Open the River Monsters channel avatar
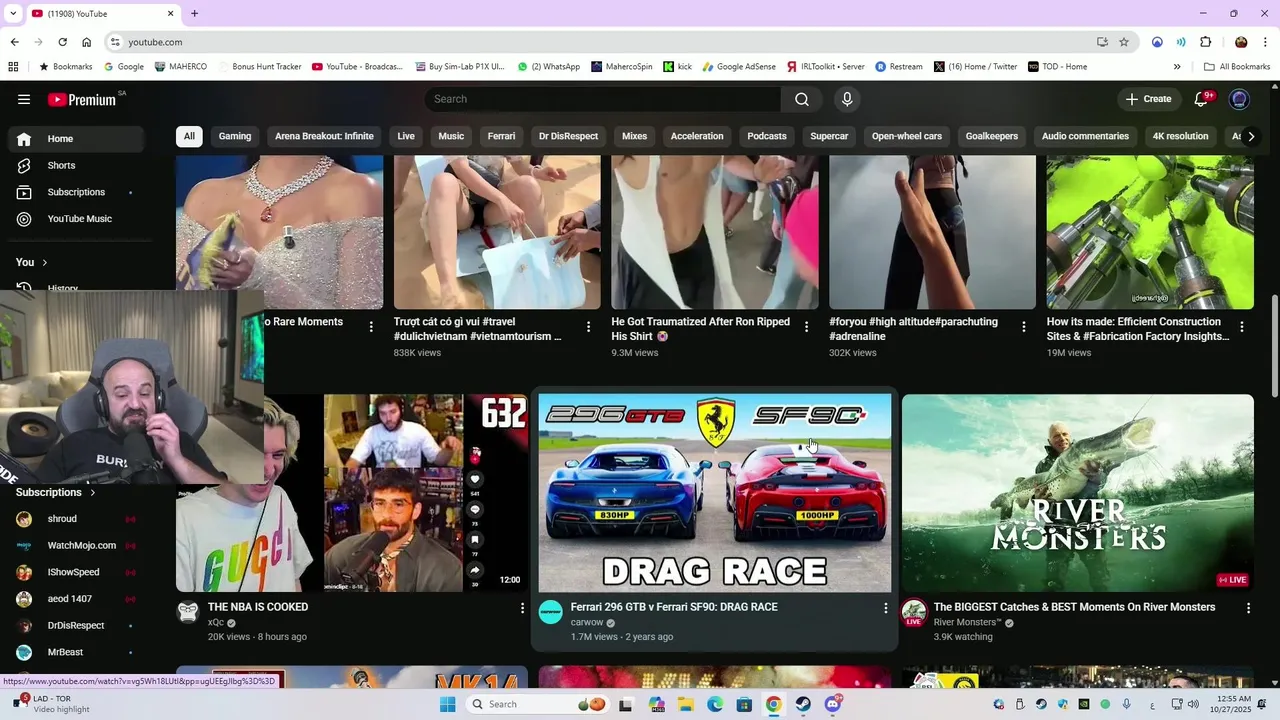 pos(914,612)
